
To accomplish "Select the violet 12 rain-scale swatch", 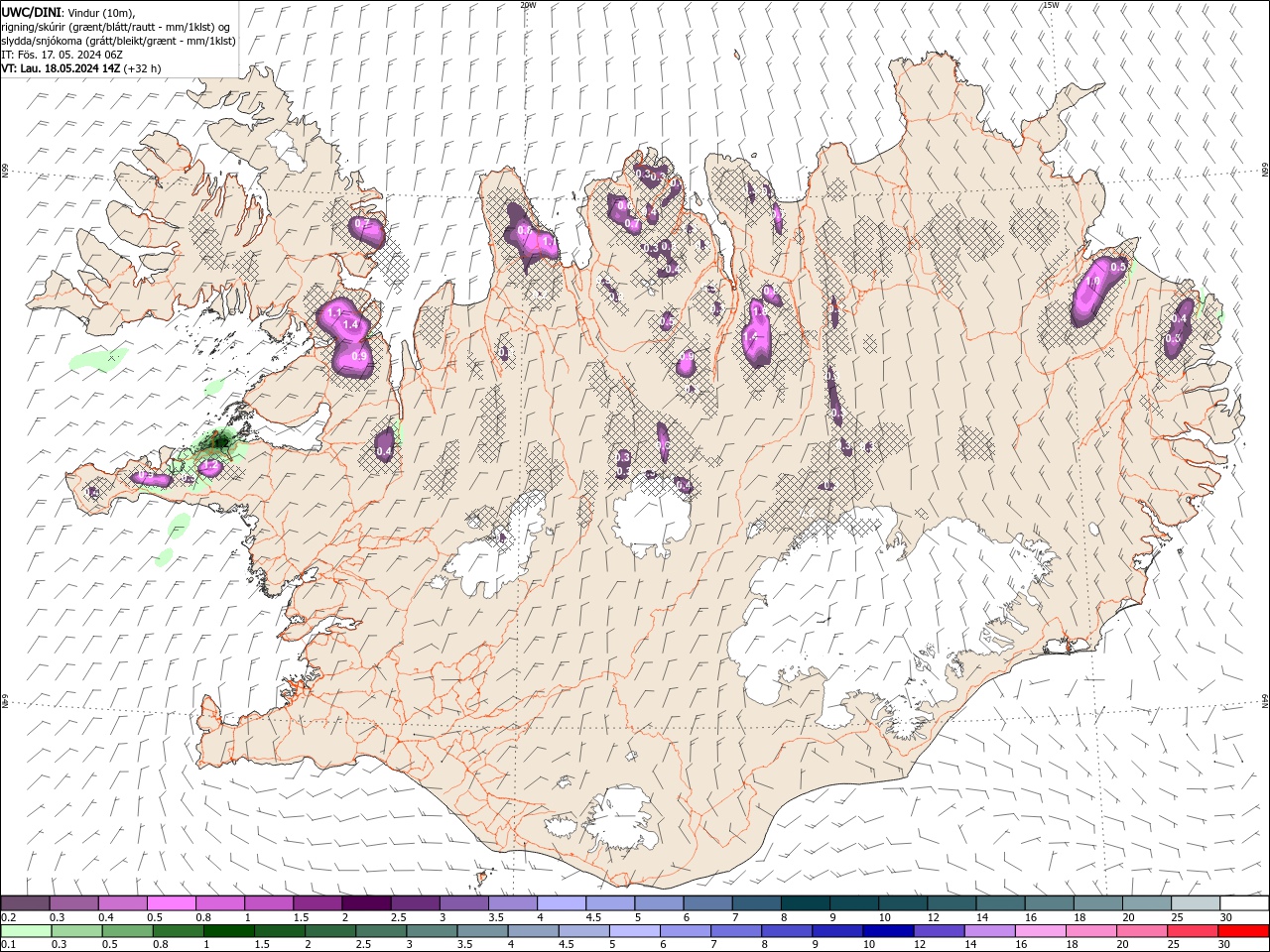I will [x=939, y=931].
